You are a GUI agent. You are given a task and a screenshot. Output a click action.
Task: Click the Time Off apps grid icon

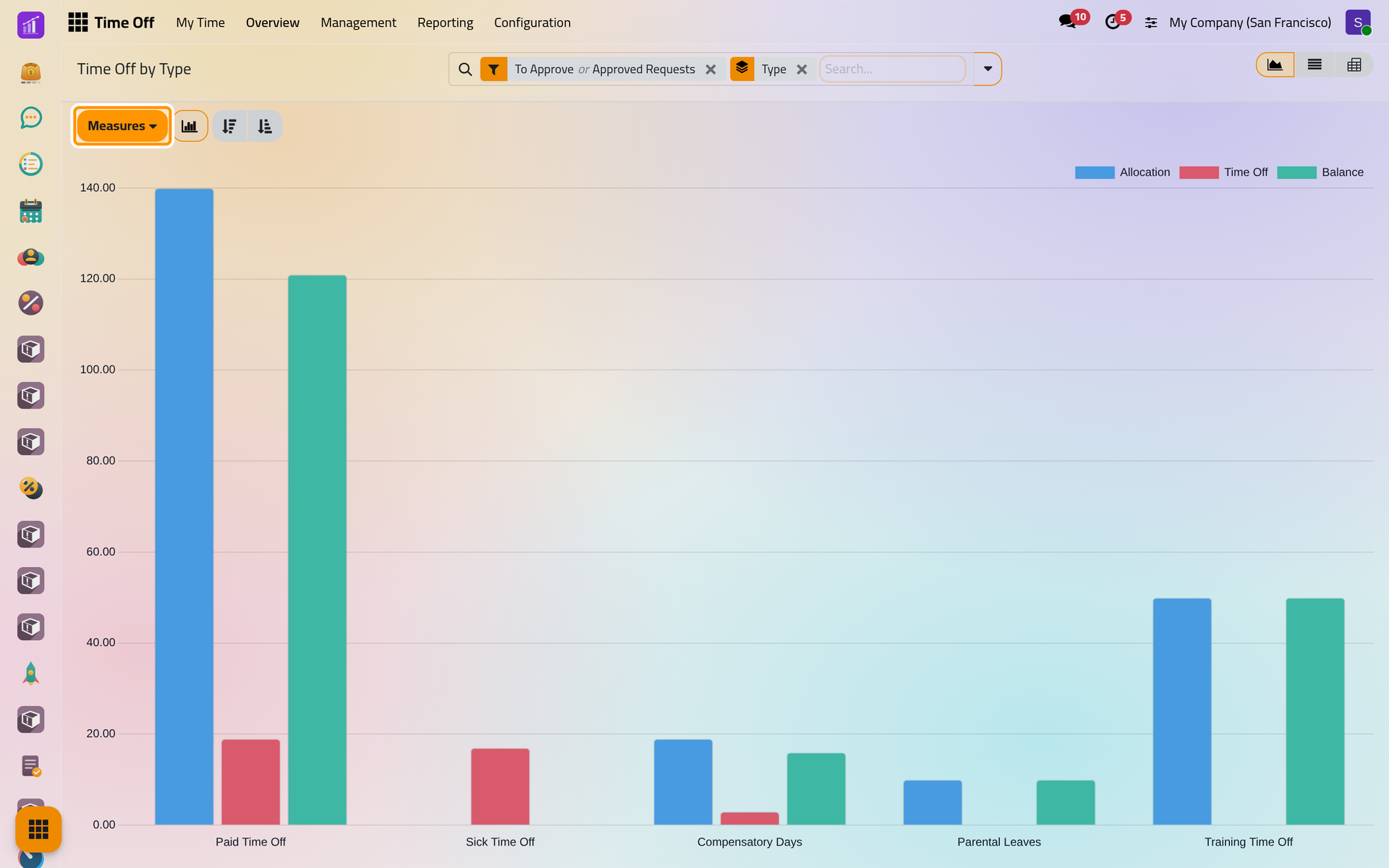pos(78,22)
